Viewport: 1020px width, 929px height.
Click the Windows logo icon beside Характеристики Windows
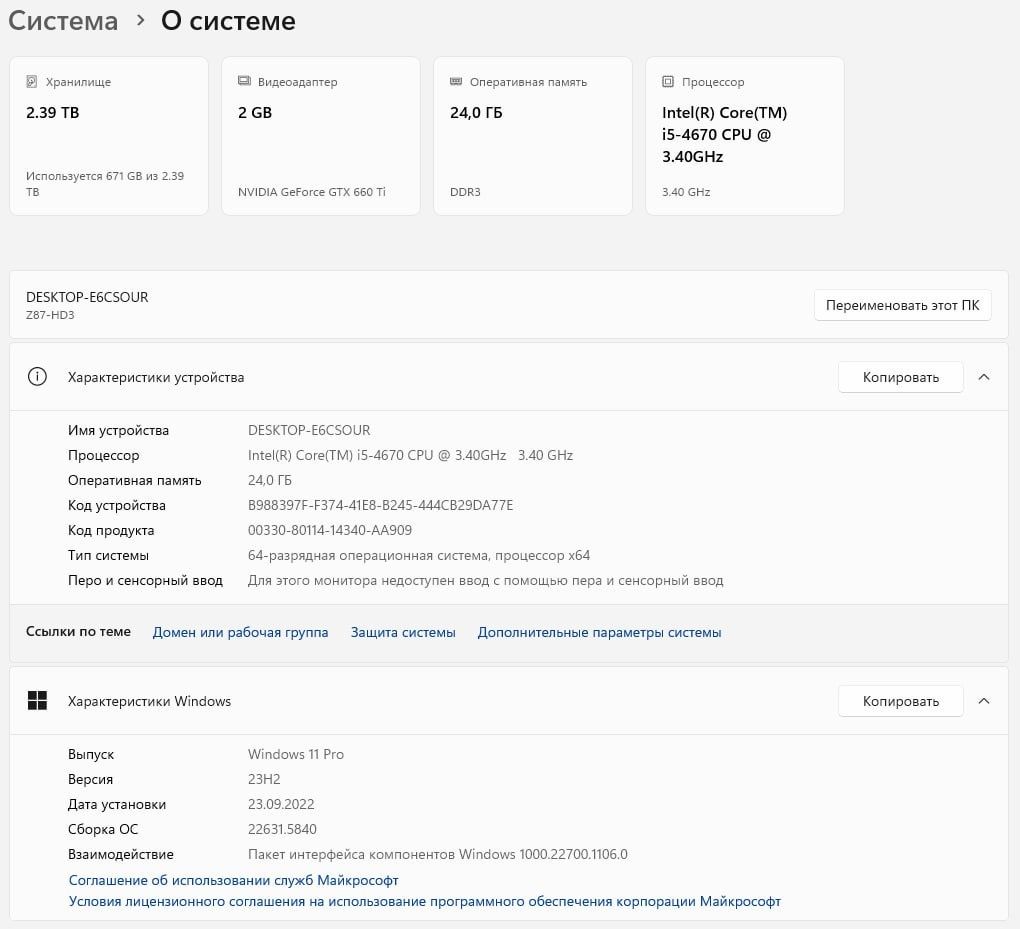[x=37, y=701]
